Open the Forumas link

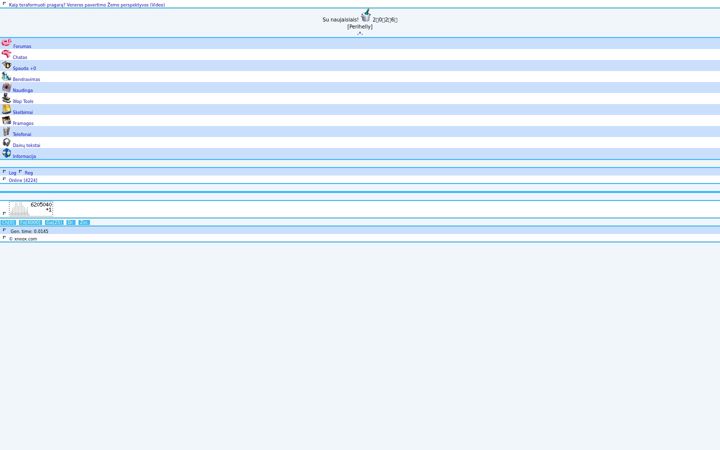point(22,46)
